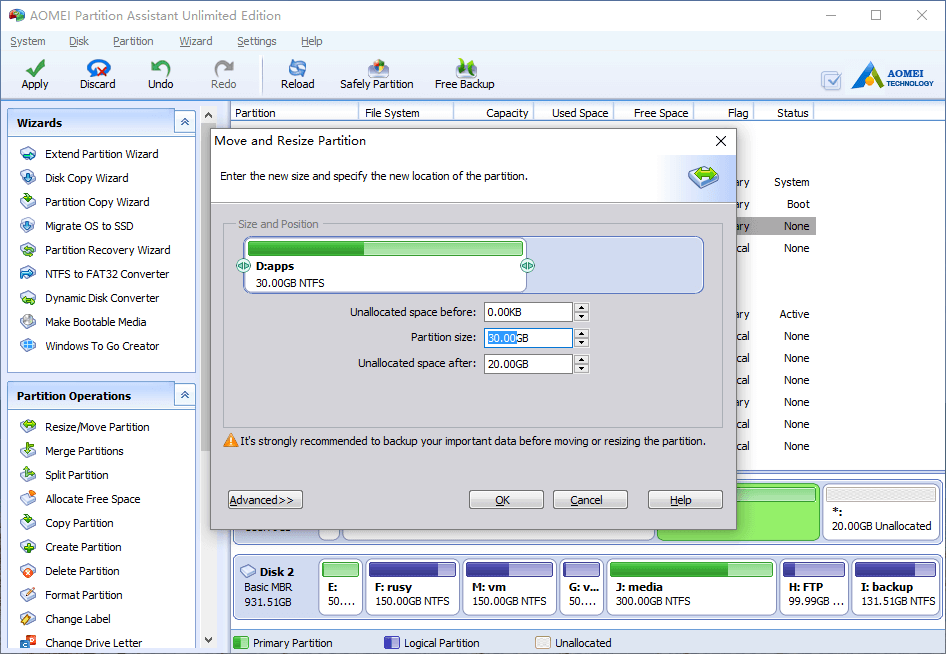946x654 pixels.
Task: Increase Unallocated space after value
Action: click(x=582, y=359)
